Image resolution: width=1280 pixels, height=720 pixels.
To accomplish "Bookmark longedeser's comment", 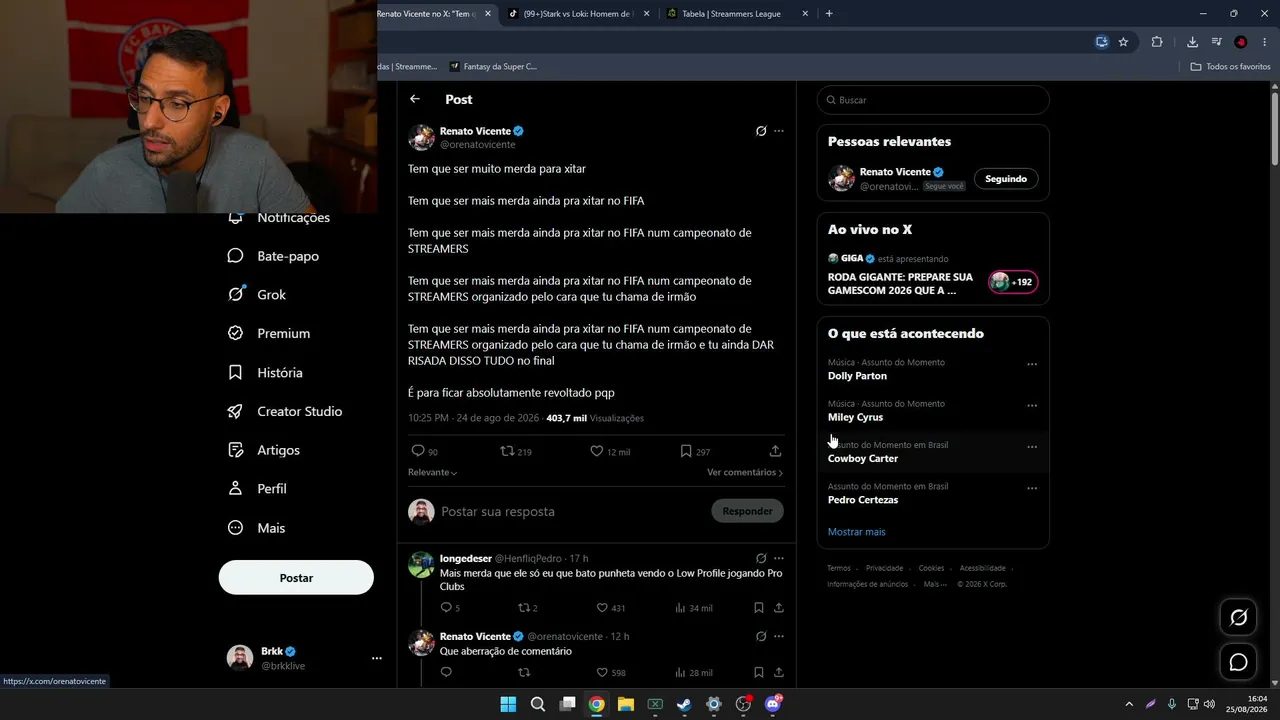I will pyautogui.click(x=759, y=607).
